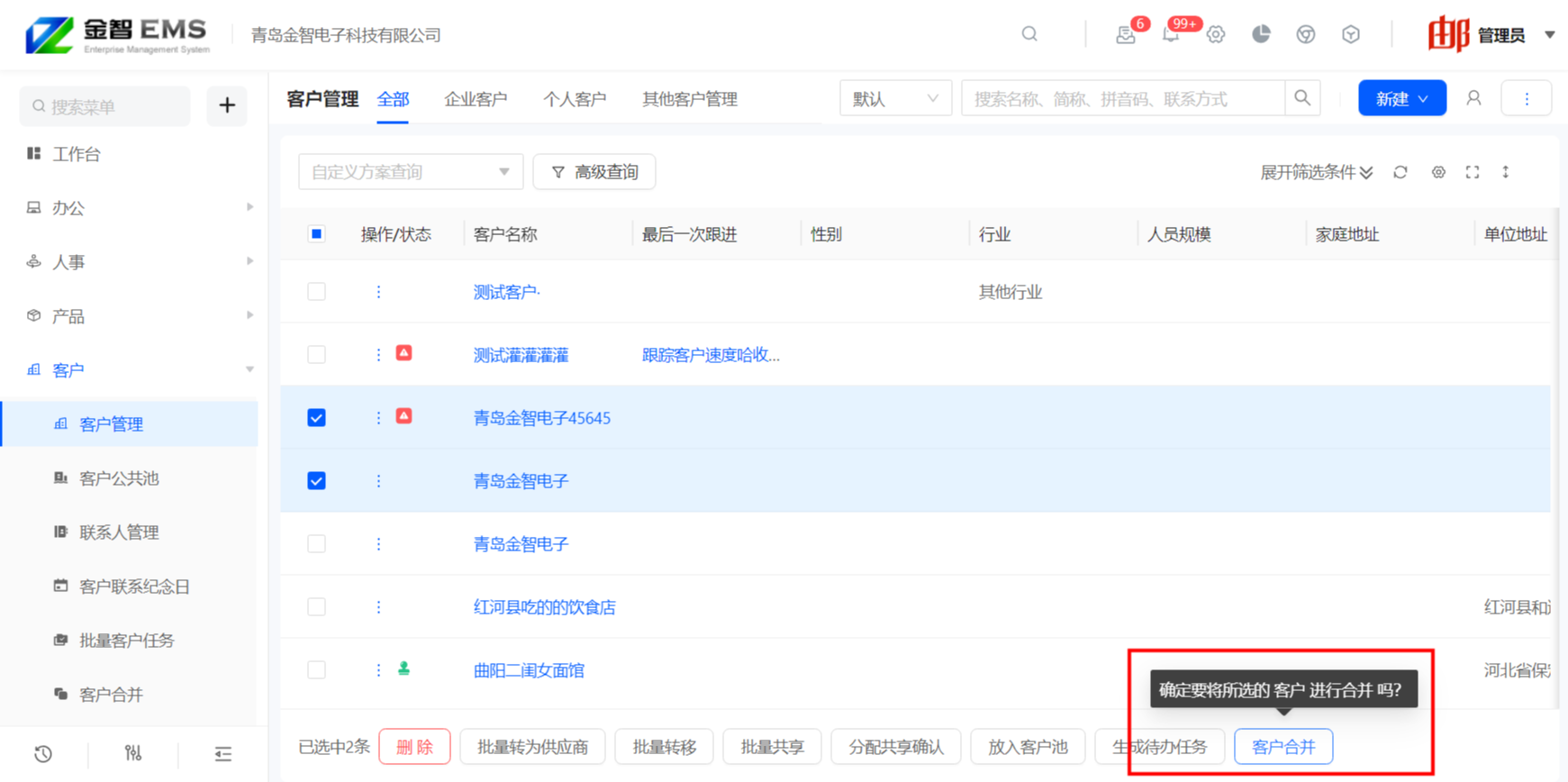Expand the 展开筛选条件 filter section
1568x782 pixels.
click(x=1316, y=172)
